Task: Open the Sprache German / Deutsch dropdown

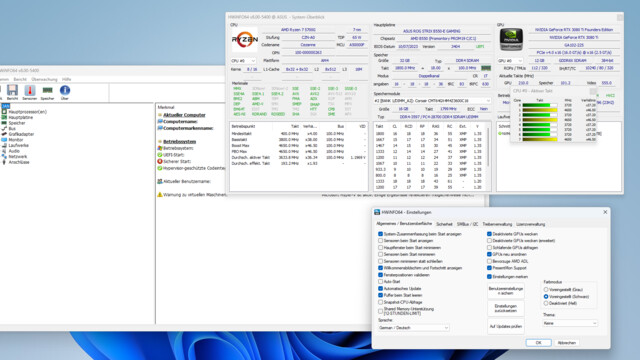Action: click(413, 328)
